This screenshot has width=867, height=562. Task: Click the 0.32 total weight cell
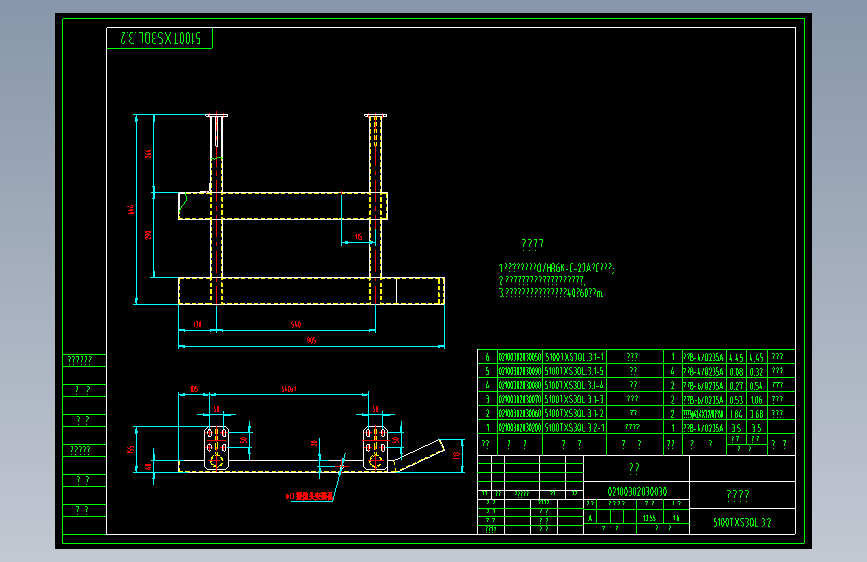click(x=756, y=371)
